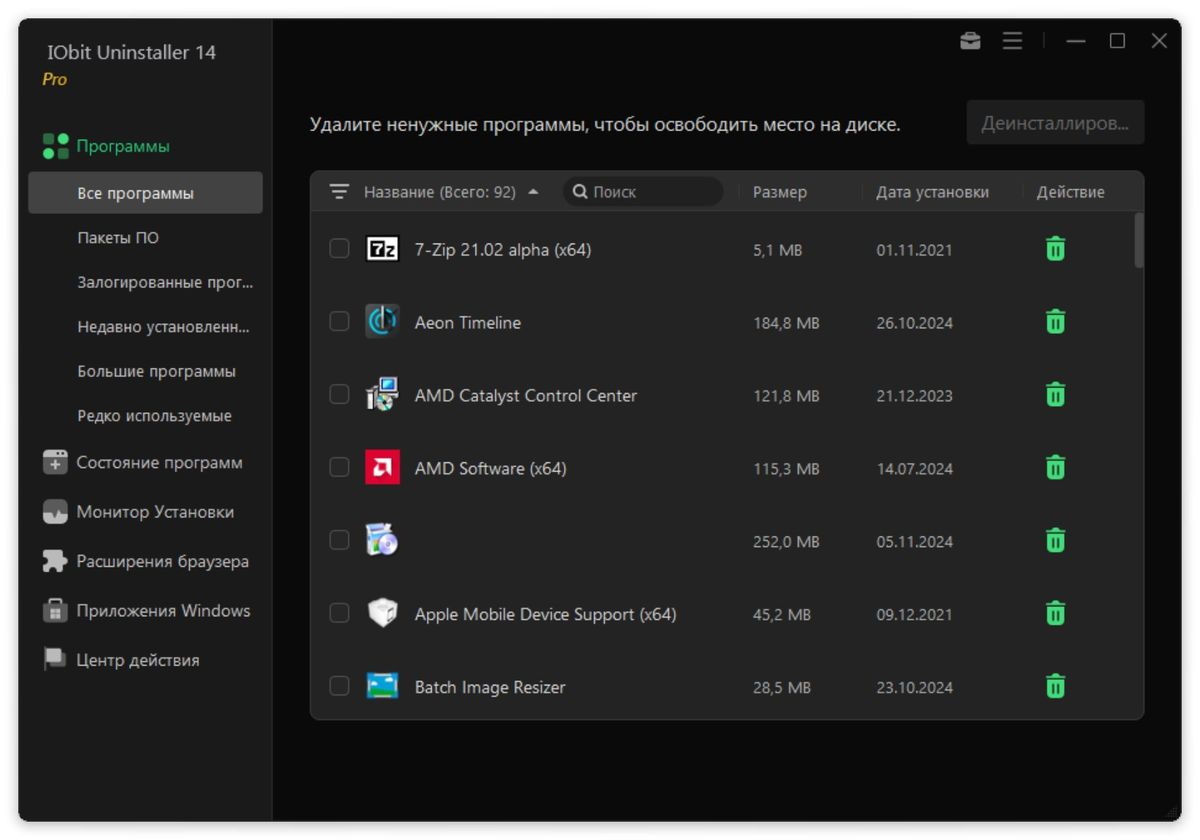Screen dimensions: 1200x840
Task: Open the filter list icon beside Название
Action: (340, 192)
